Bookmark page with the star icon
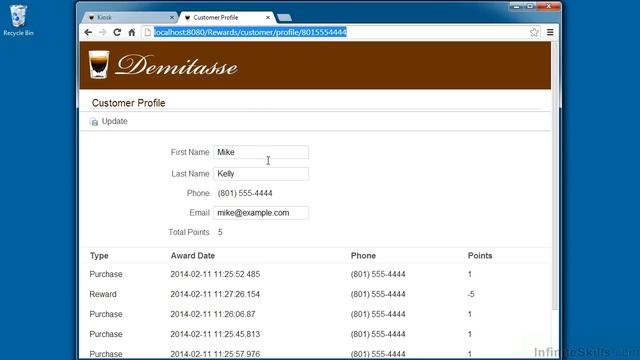 [x=534, y=32]
